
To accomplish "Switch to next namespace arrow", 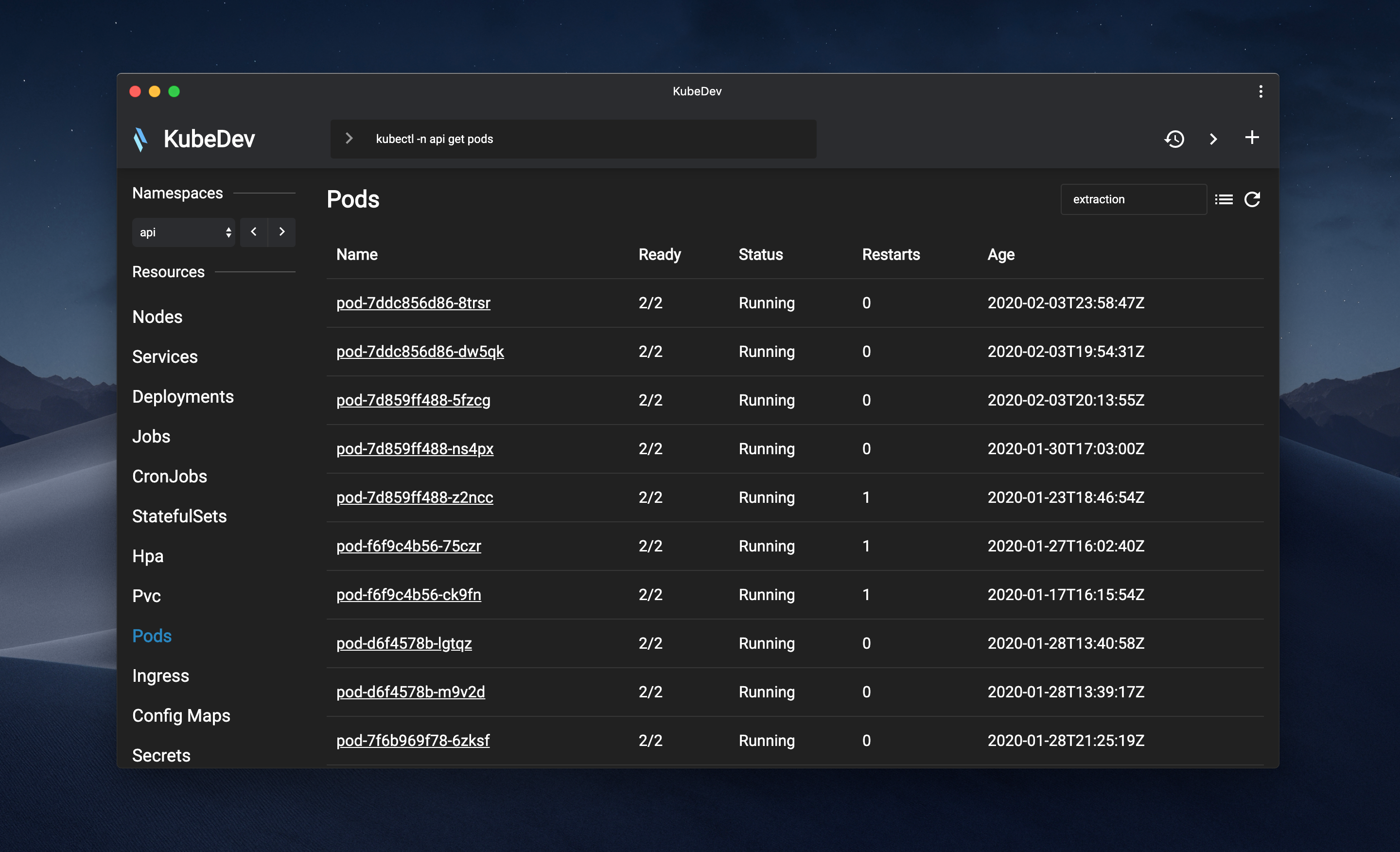I will [282, 232].
